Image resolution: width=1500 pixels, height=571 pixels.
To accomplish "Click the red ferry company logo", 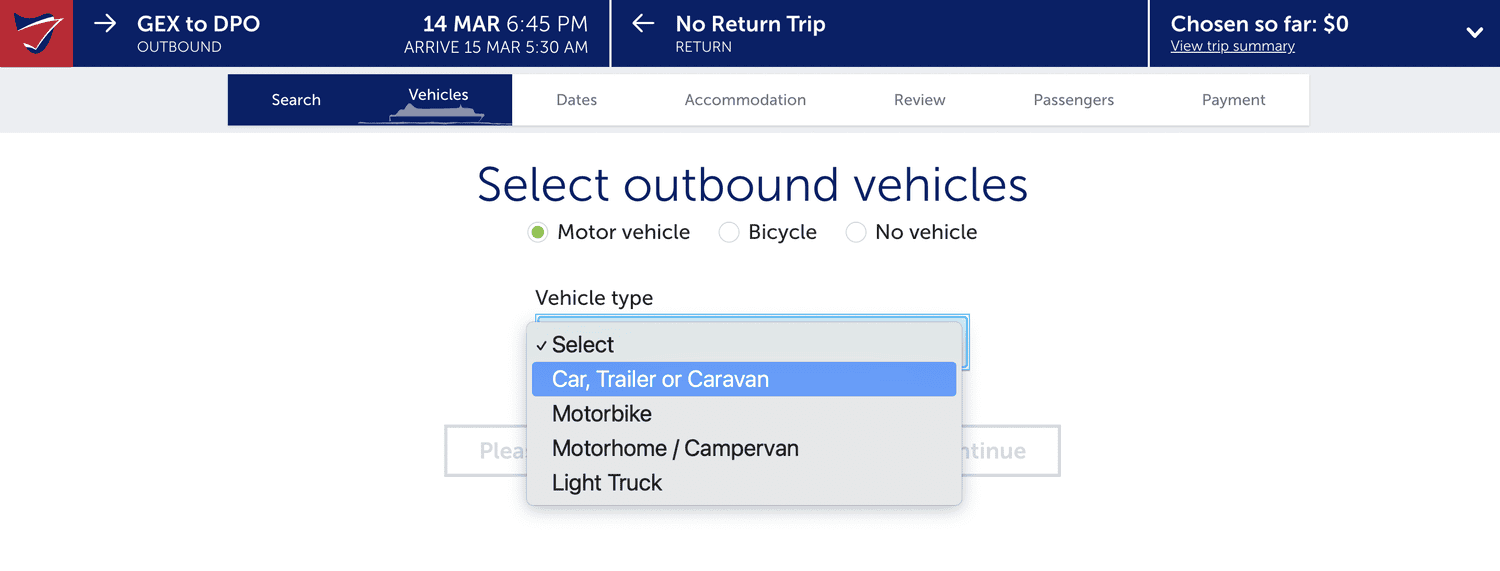I will 36,33.
